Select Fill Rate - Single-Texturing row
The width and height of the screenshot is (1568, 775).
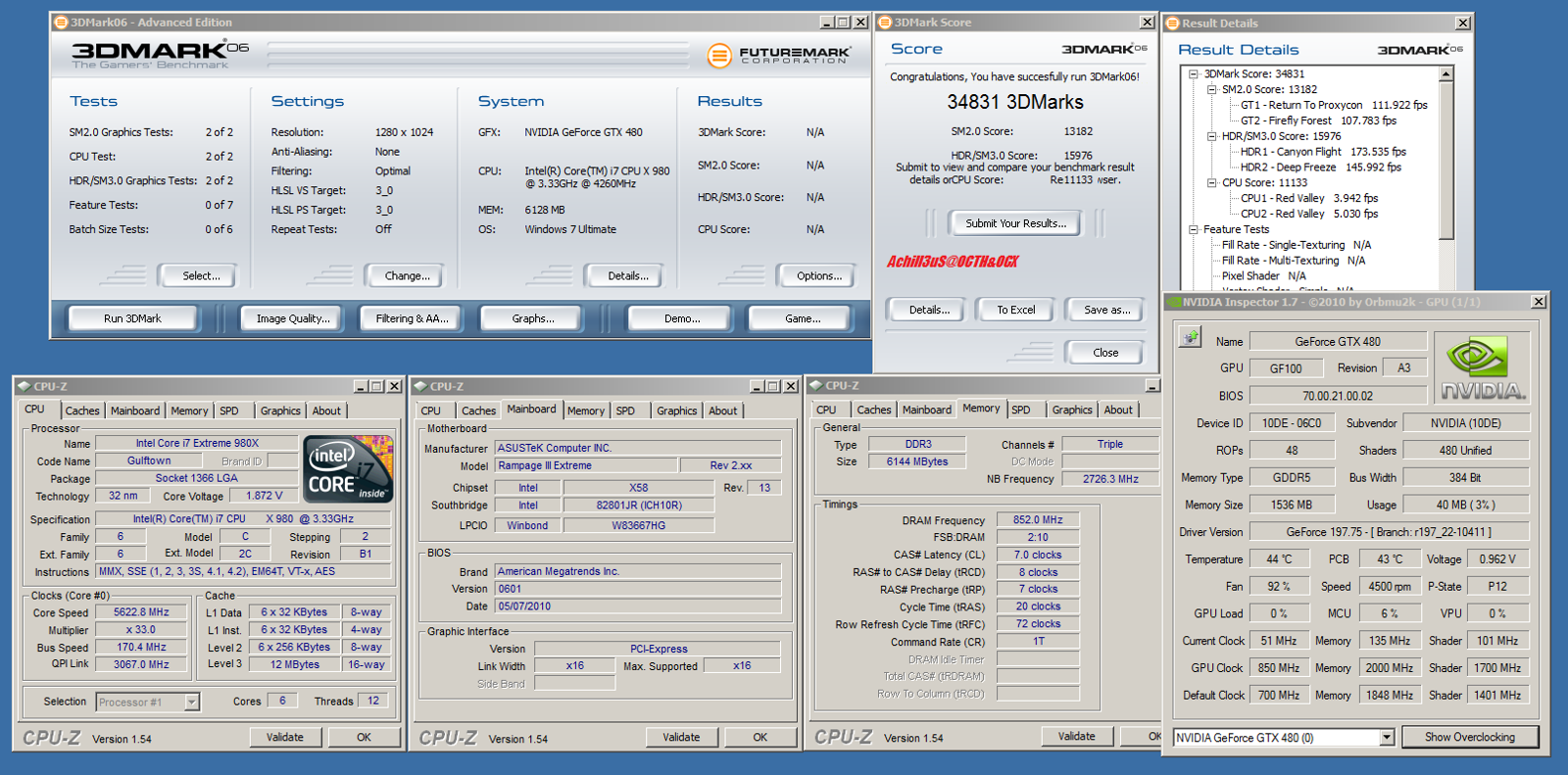[1296, 245]
